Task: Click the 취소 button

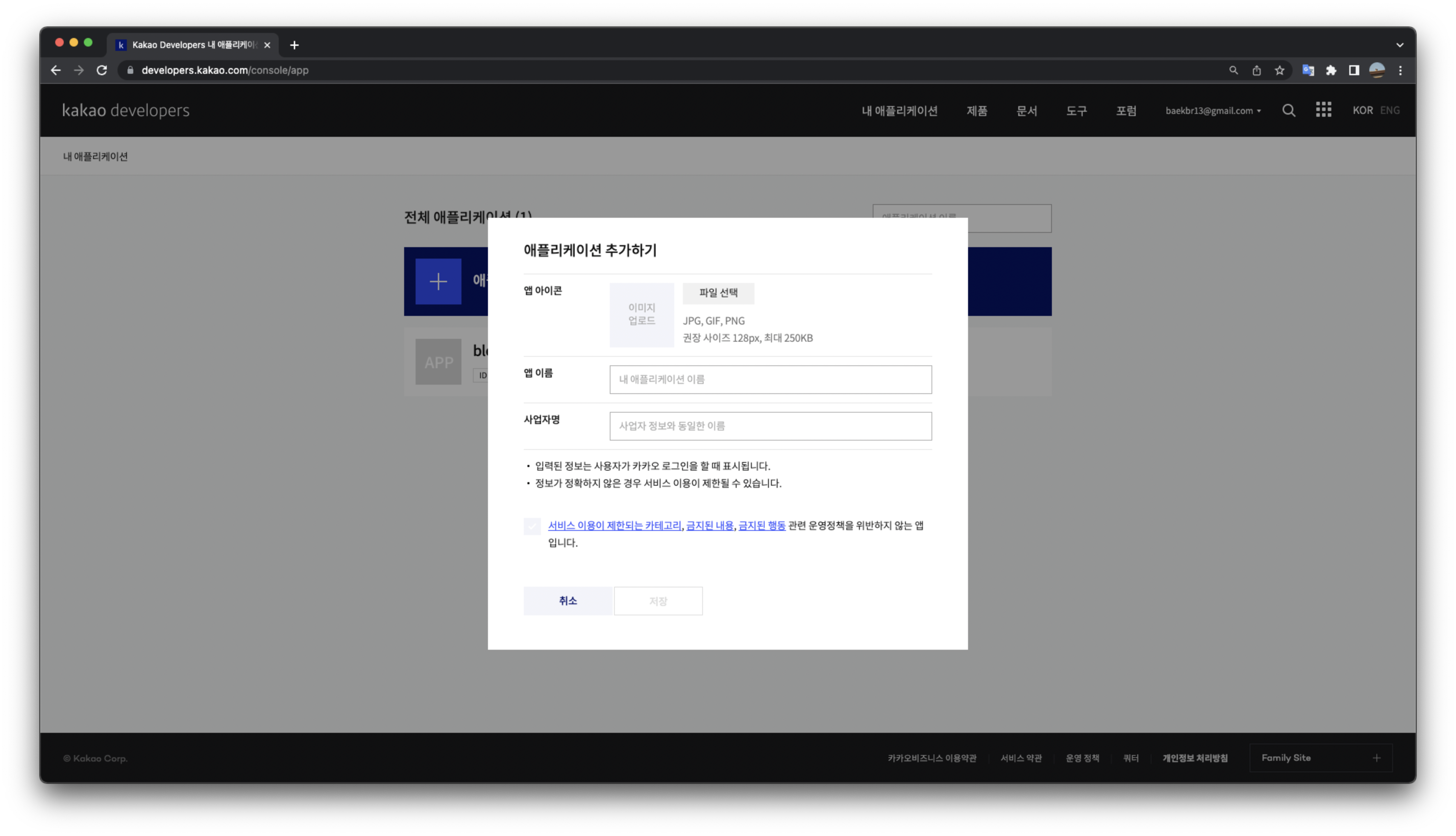Action: click(x=567, y=601)
